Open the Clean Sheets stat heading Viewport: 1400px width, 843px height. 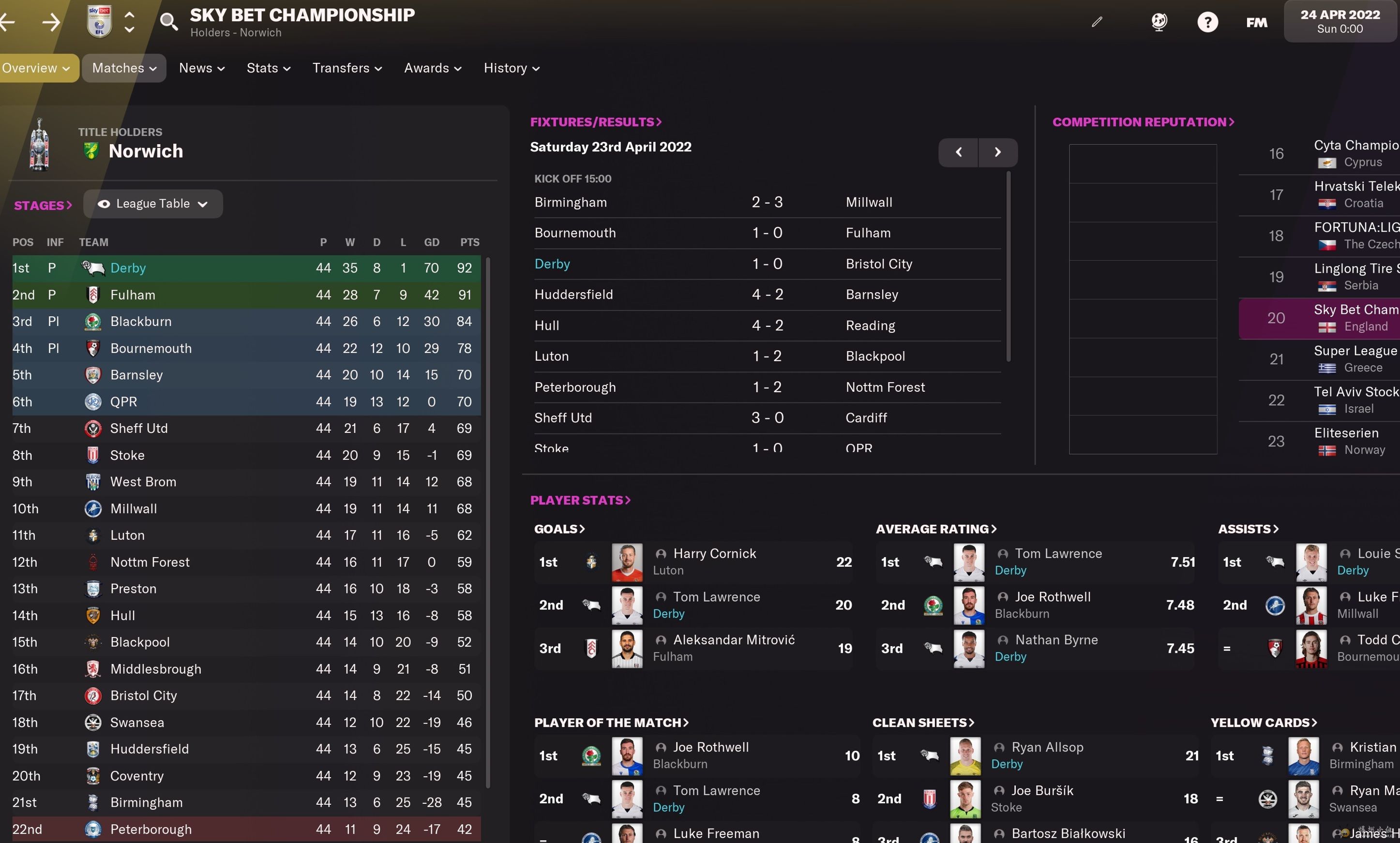click(923, 723)
